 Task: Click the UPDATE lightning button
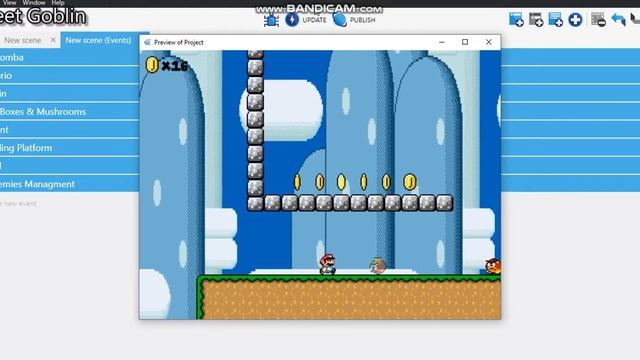[306, 20]
